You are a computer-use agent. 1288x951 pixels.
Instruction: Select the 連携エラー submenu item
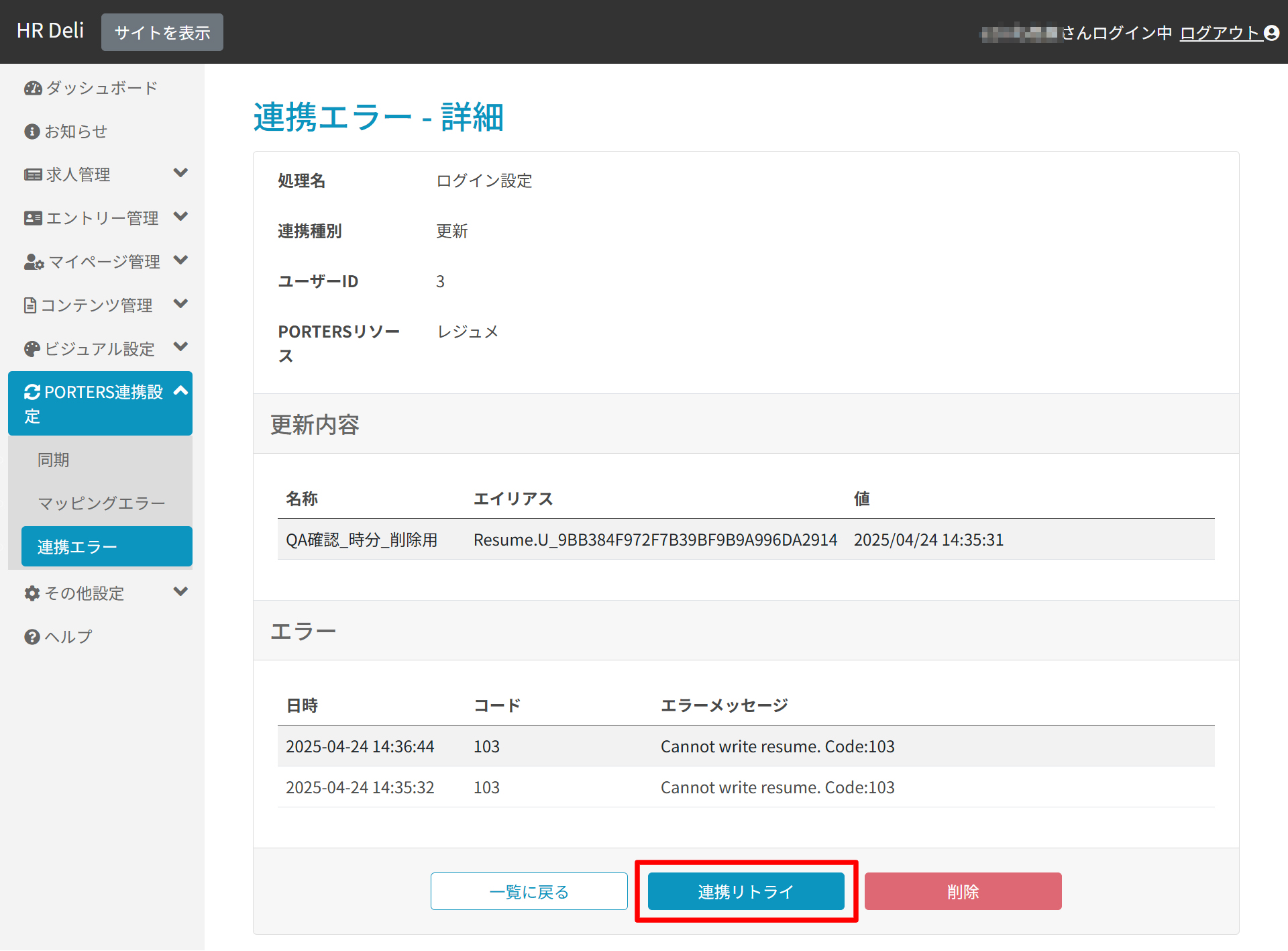(107, 547)
